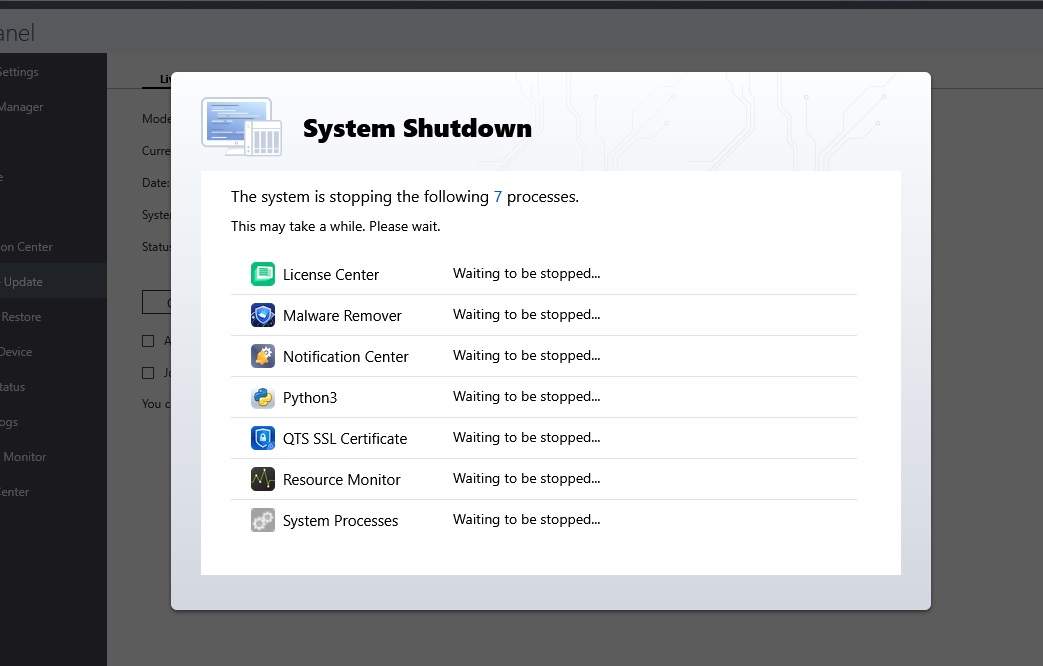
Task: Open the Resource Monitor graph icon
Action: click(x=263, y=479)
